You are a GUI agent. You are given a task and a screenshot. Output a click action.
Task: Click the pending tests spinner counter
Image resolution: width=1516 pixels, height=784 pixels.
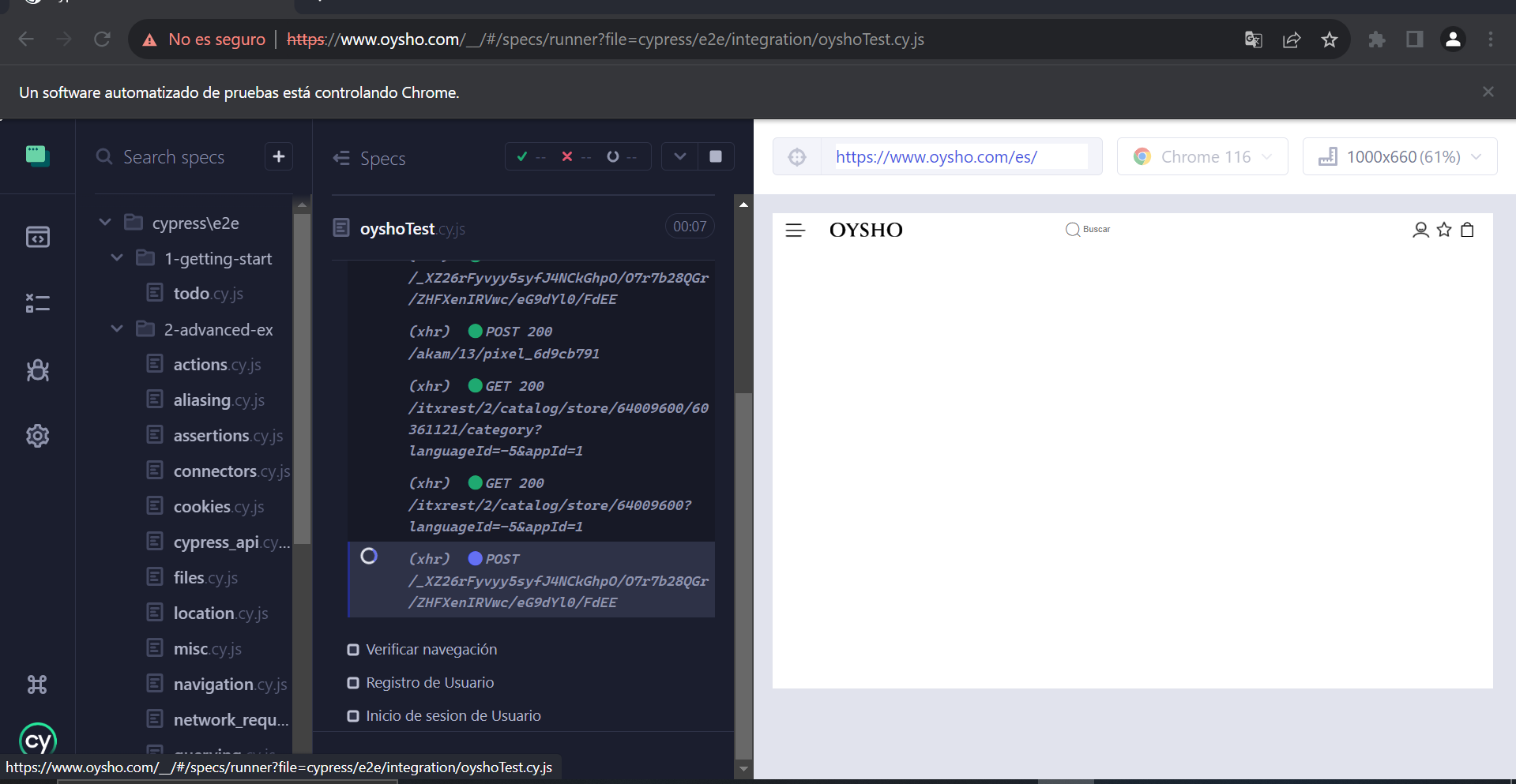[x=622, y=156]
